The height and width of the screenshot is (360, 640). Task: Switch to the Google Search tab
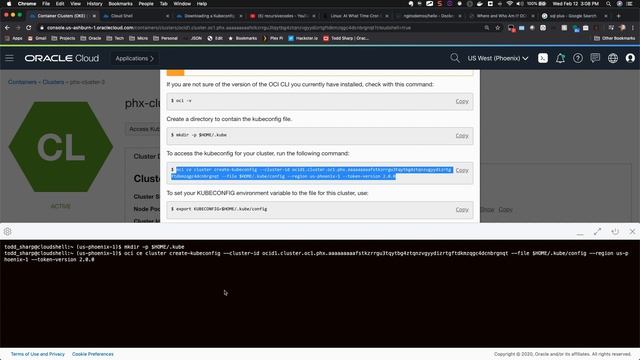573,16
